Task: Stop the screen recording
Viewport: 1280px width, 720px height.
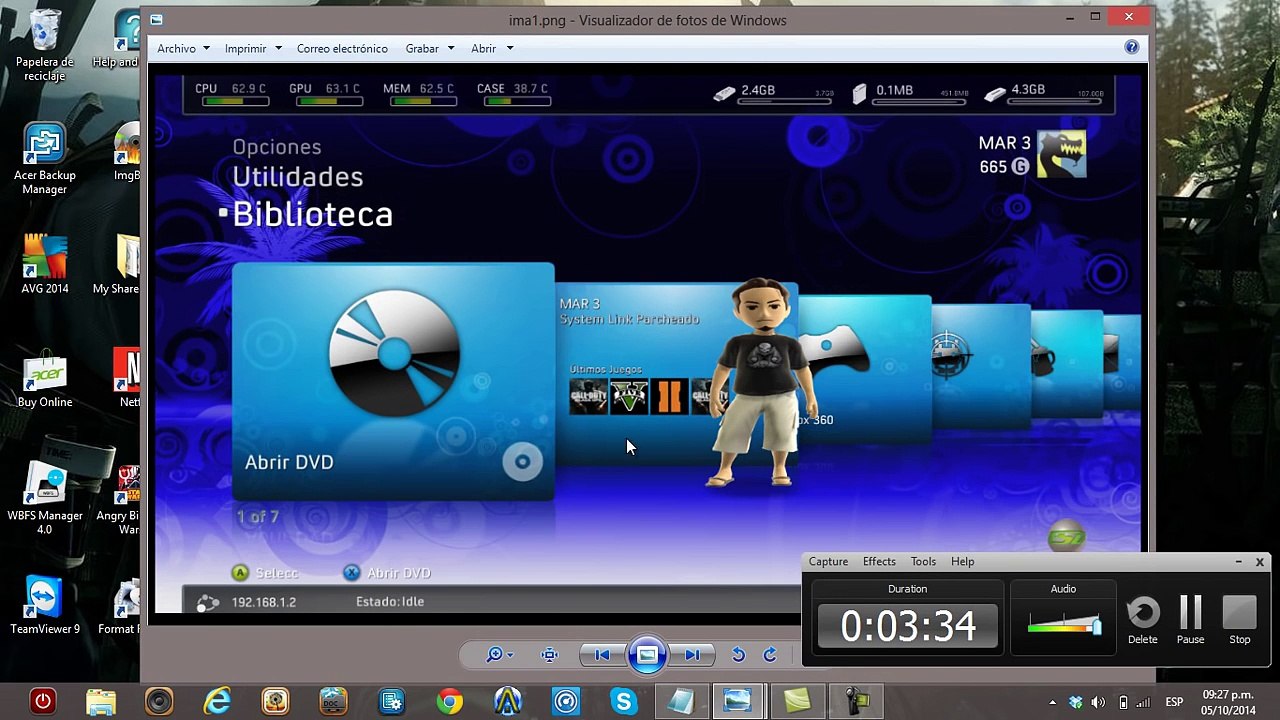Action: pos(1239,621)
